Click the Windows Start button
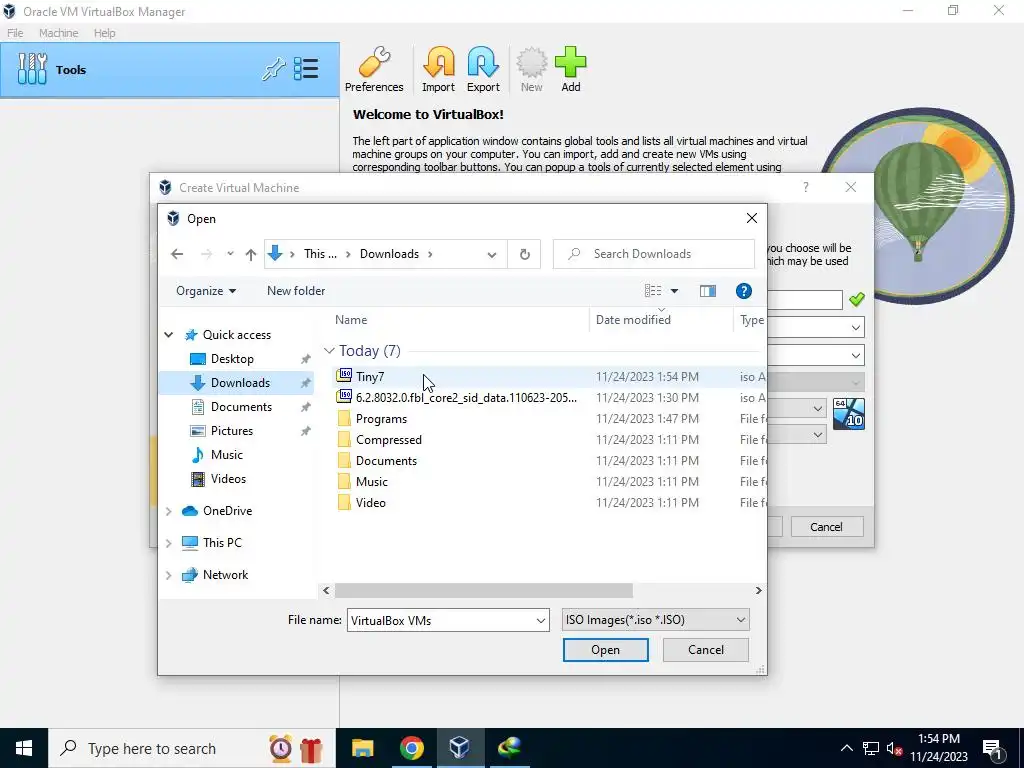Image resolution: width=1024 pixels, height=768 pixels. tap(24, 748)
